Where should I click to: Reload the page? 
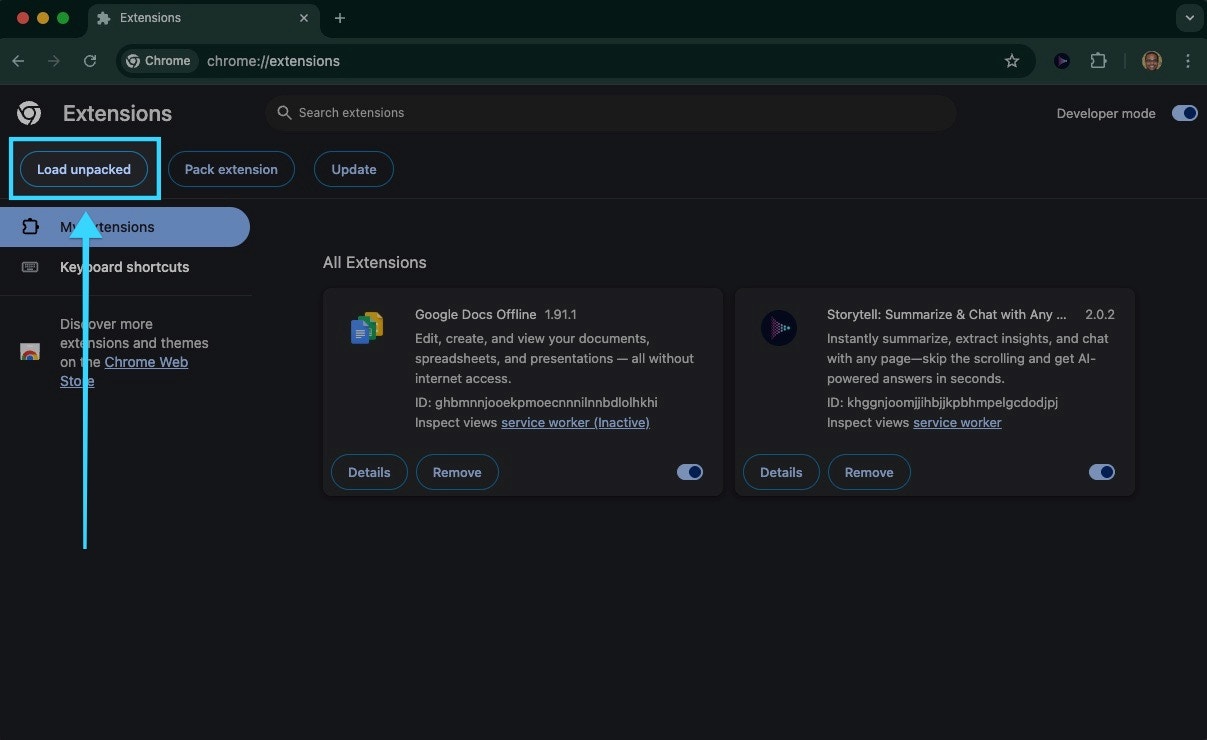90,61
